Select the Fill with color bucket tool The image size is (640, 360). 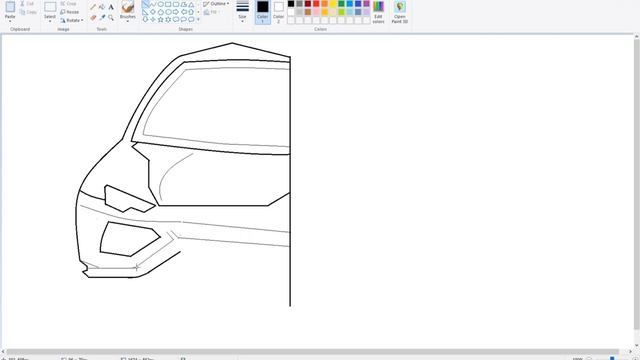pos(102,7)
